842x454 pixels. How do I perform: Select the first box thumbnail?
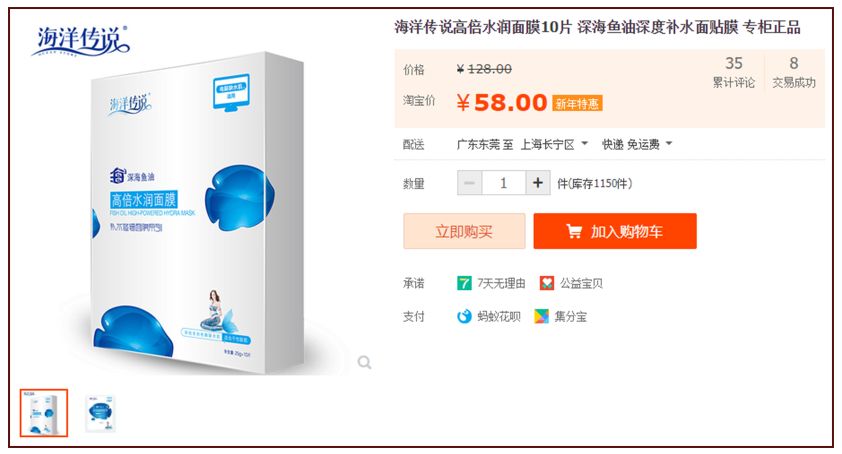point(44,413)
